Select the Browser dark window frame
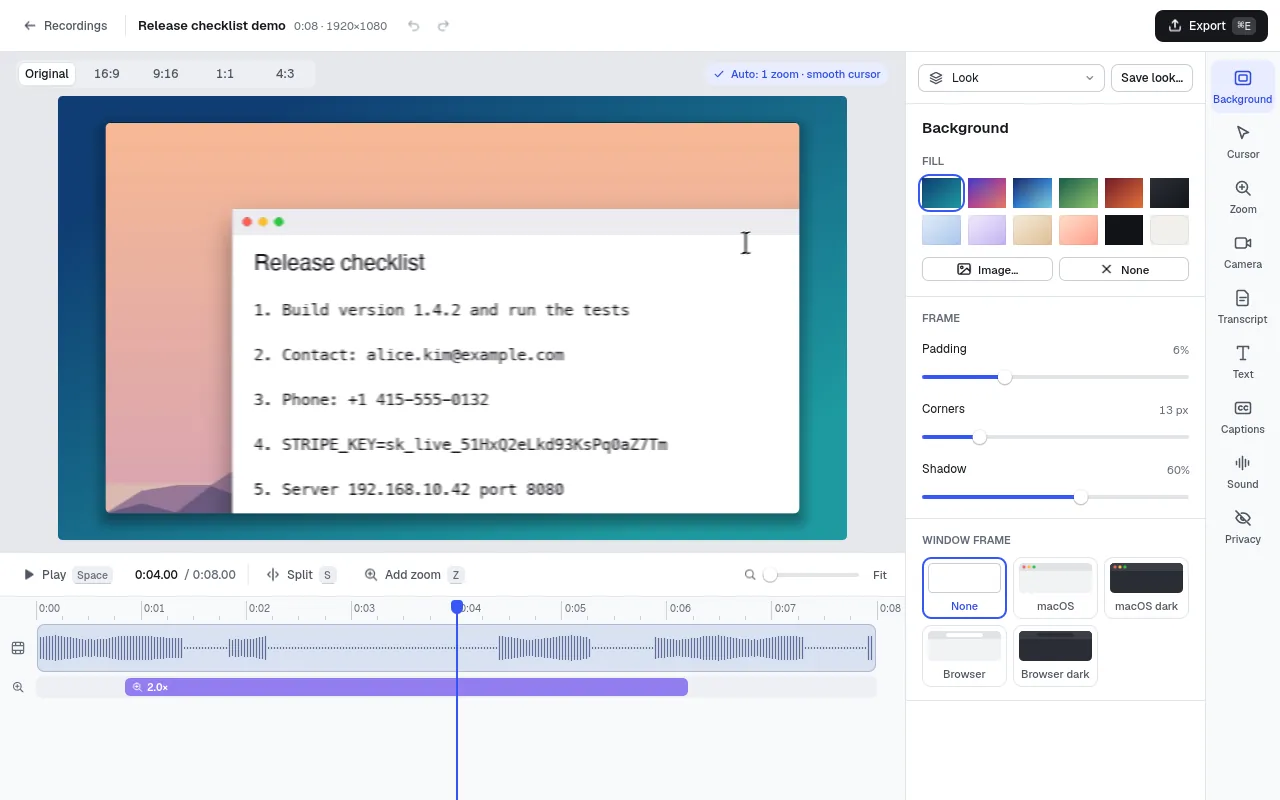The width and height of the screenshot is (1280, 800). coord(1055,656)
